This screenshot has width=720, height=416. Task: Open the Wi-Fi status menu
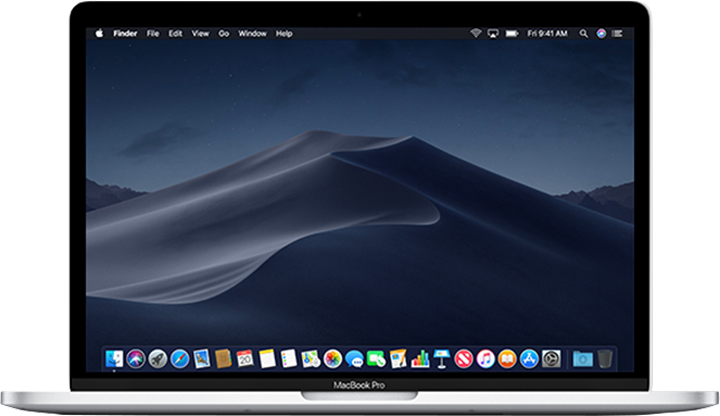476,33
